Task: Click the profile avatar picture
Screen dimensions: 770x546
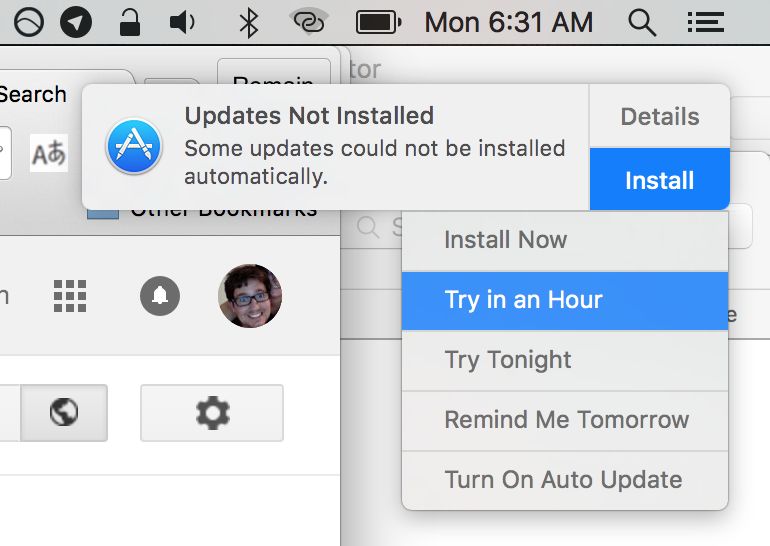Action: 250,296
